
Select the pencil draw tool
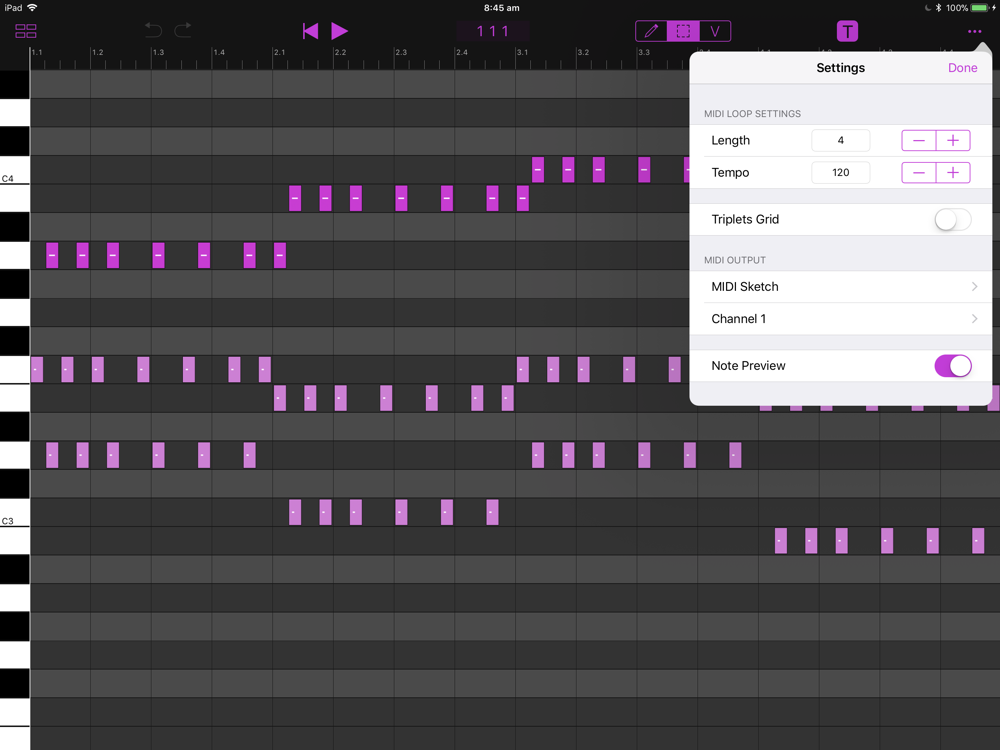tap(651, 31)
